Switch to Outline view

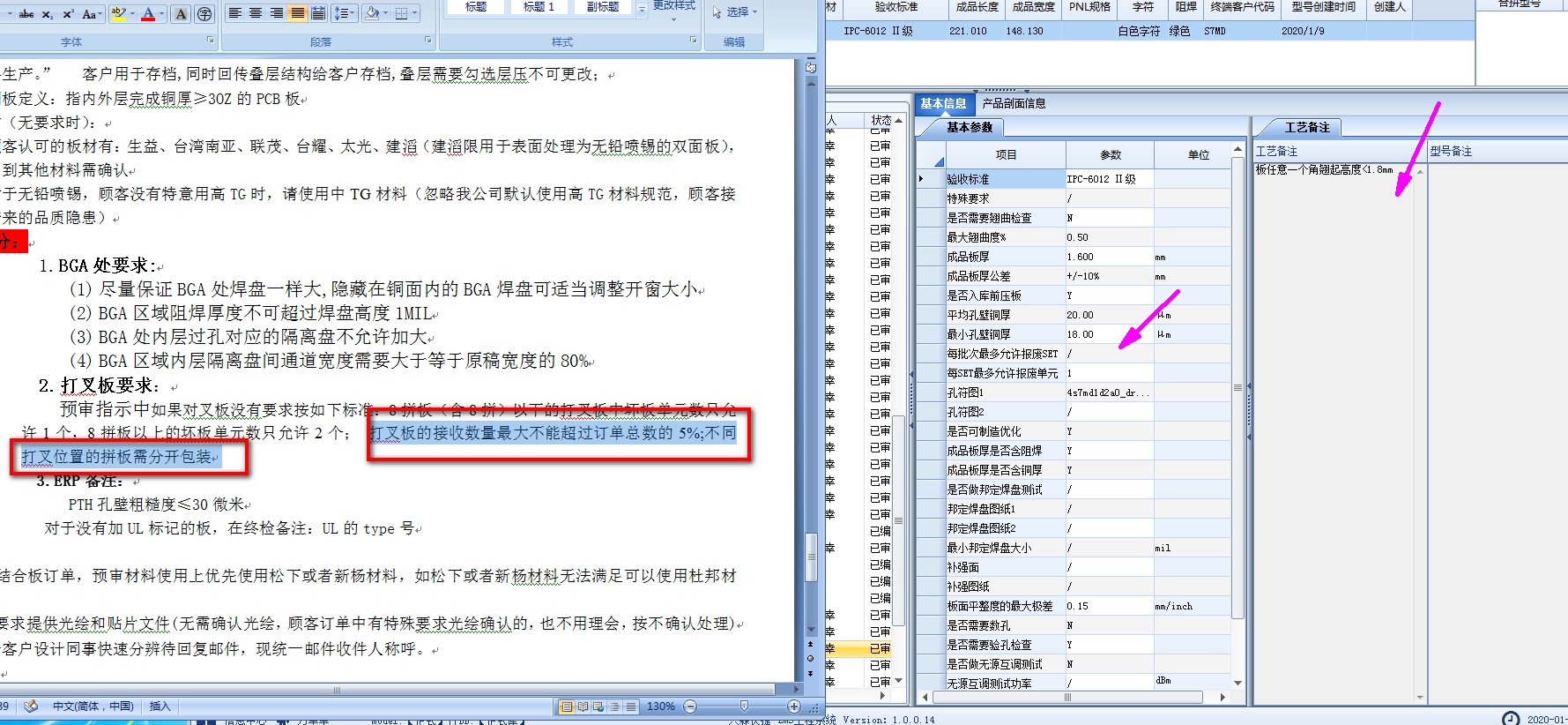(x=614, y=706)
